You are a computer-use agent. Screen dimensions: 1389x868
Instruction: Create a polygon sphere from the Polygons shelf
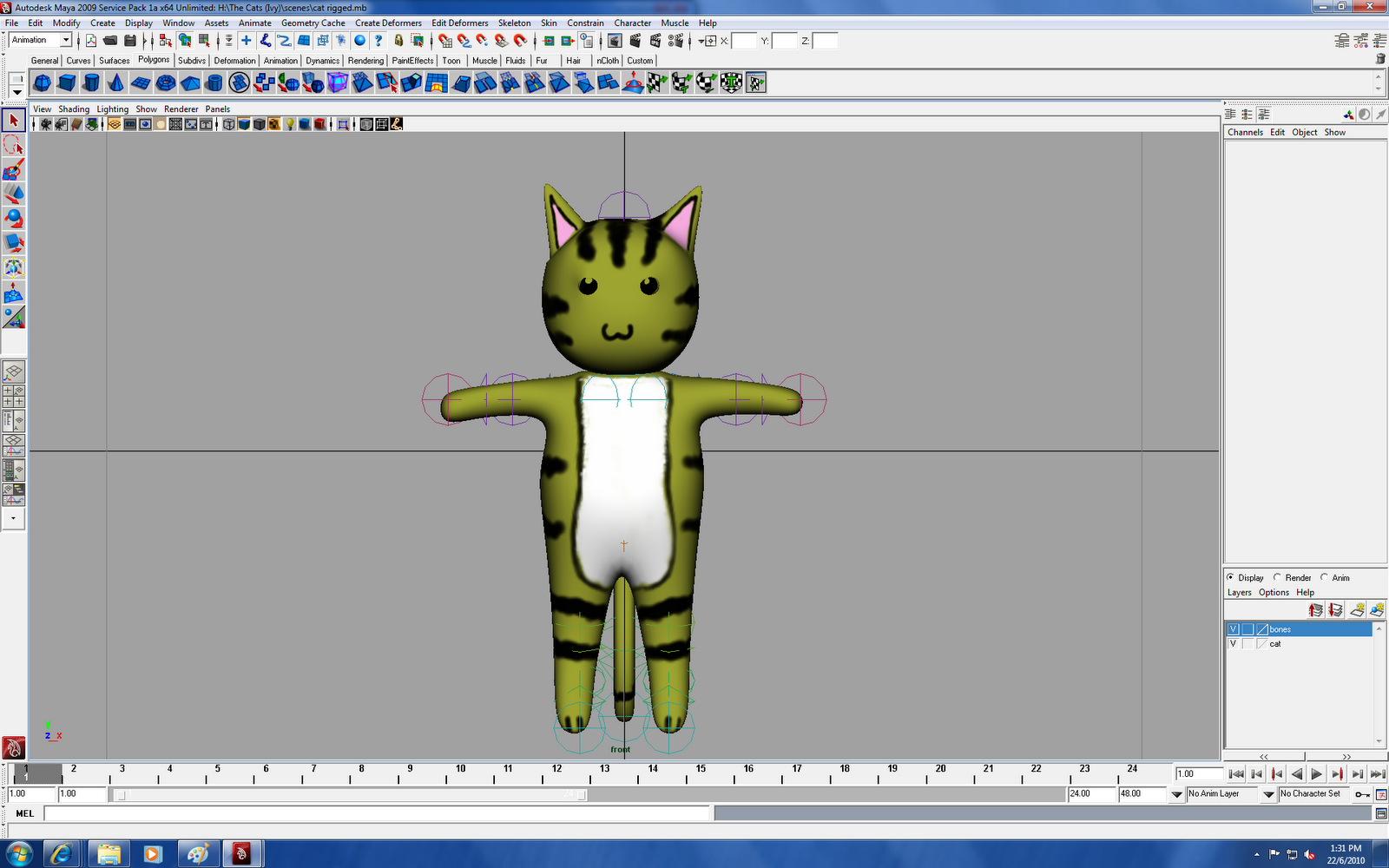point(42,82)
